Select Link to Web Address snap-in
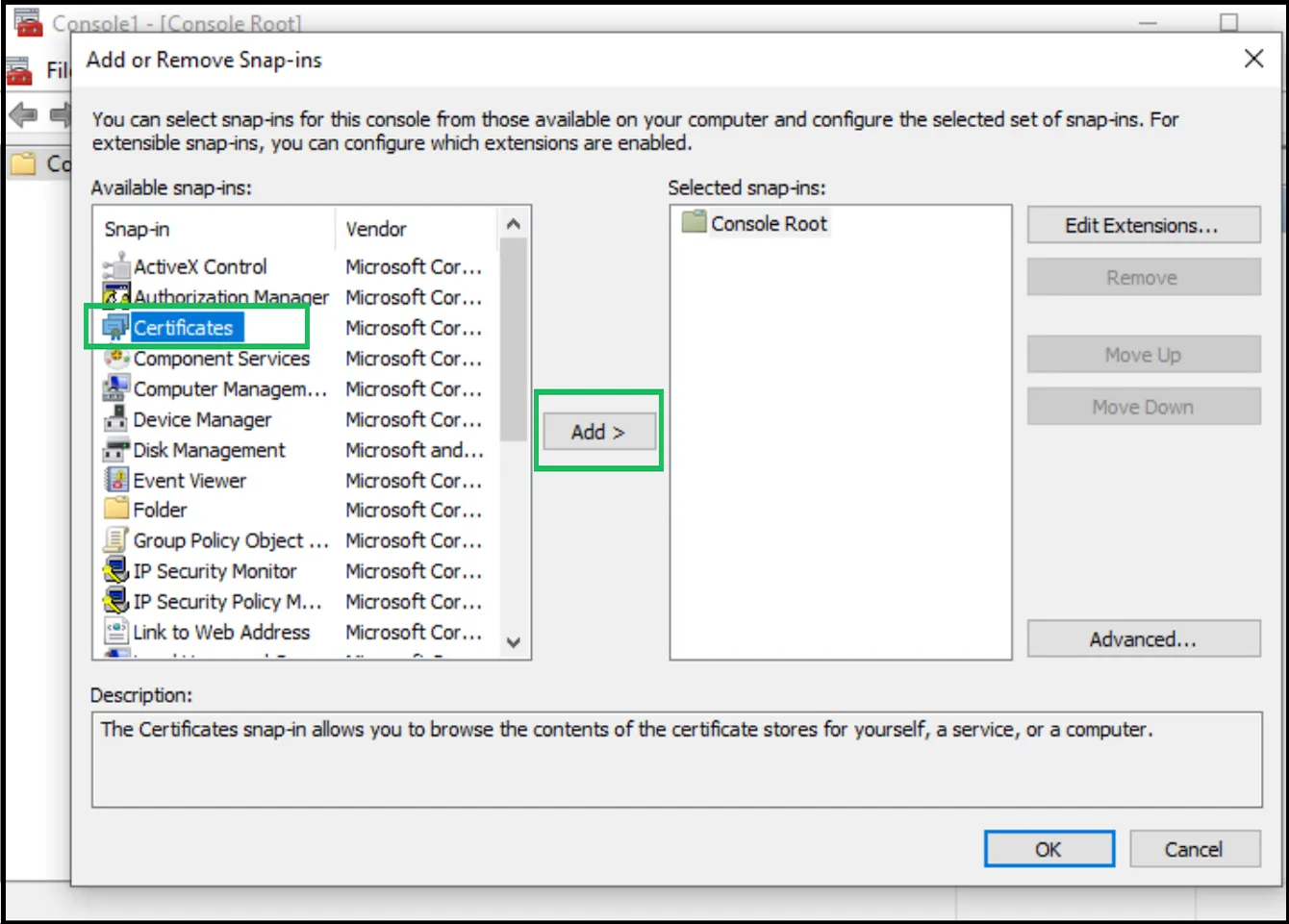 (x=221, y=632)
